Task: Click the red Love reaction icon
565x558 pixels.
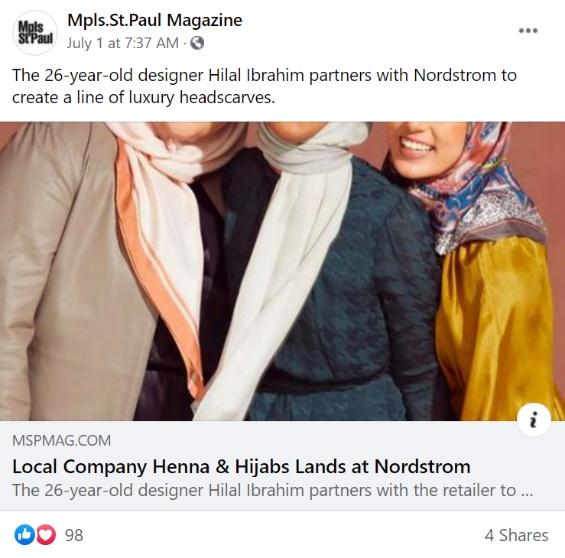Action: (46, 535)
